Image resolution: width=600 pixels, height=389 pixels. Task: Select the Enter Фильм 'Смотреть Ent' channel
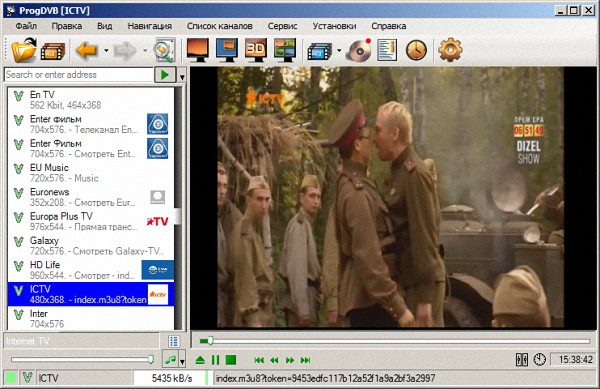(91, 148)
